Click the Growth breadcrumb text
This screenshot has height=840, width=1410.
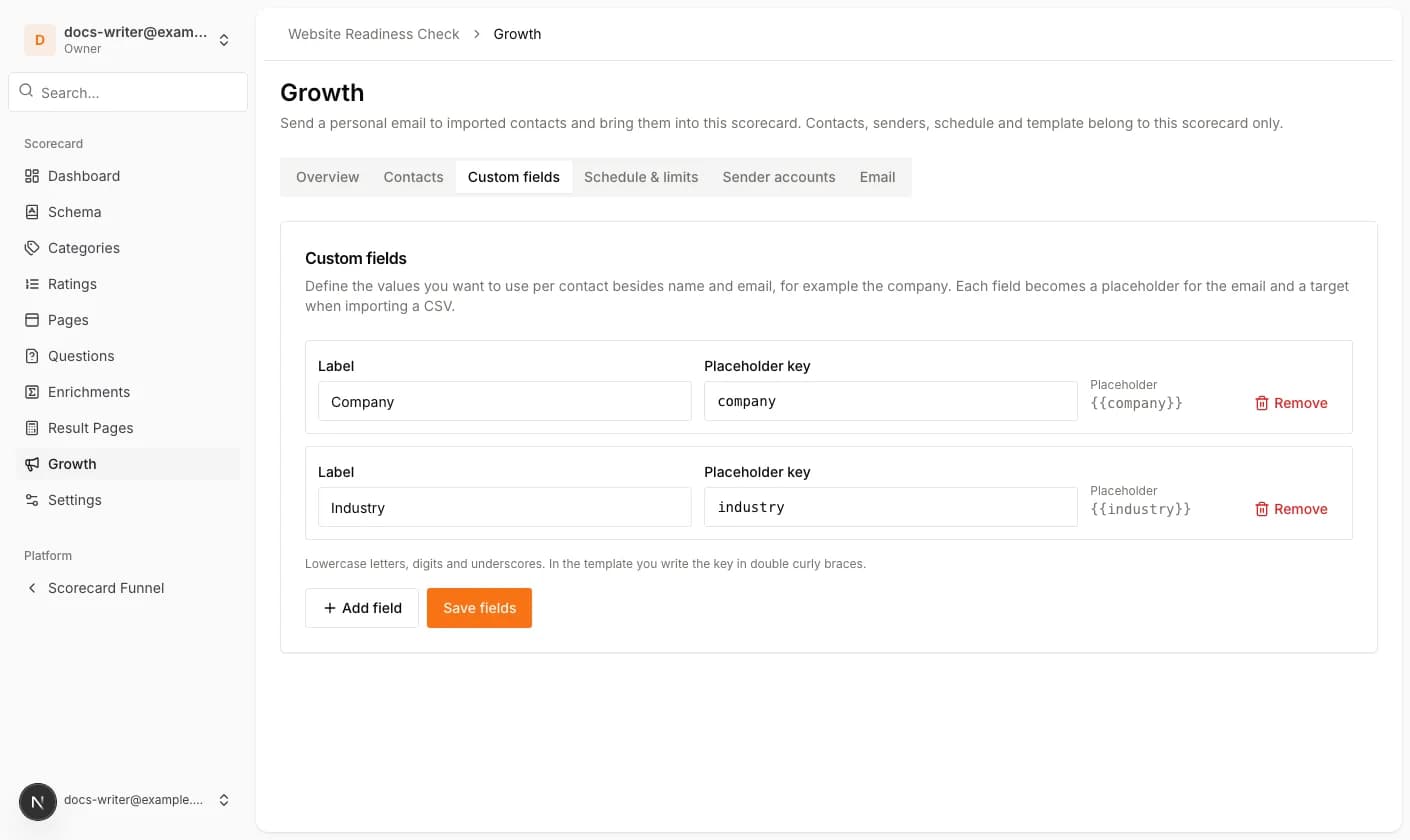coord(517,34)
